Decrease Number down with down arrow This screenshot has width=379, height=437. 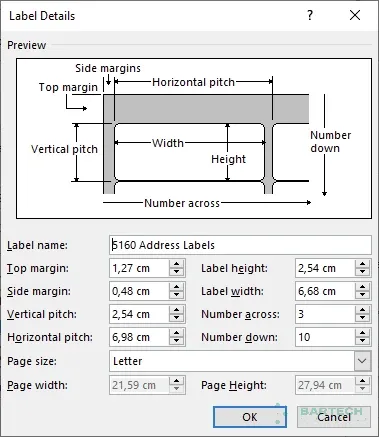click(x=362, y=341)
